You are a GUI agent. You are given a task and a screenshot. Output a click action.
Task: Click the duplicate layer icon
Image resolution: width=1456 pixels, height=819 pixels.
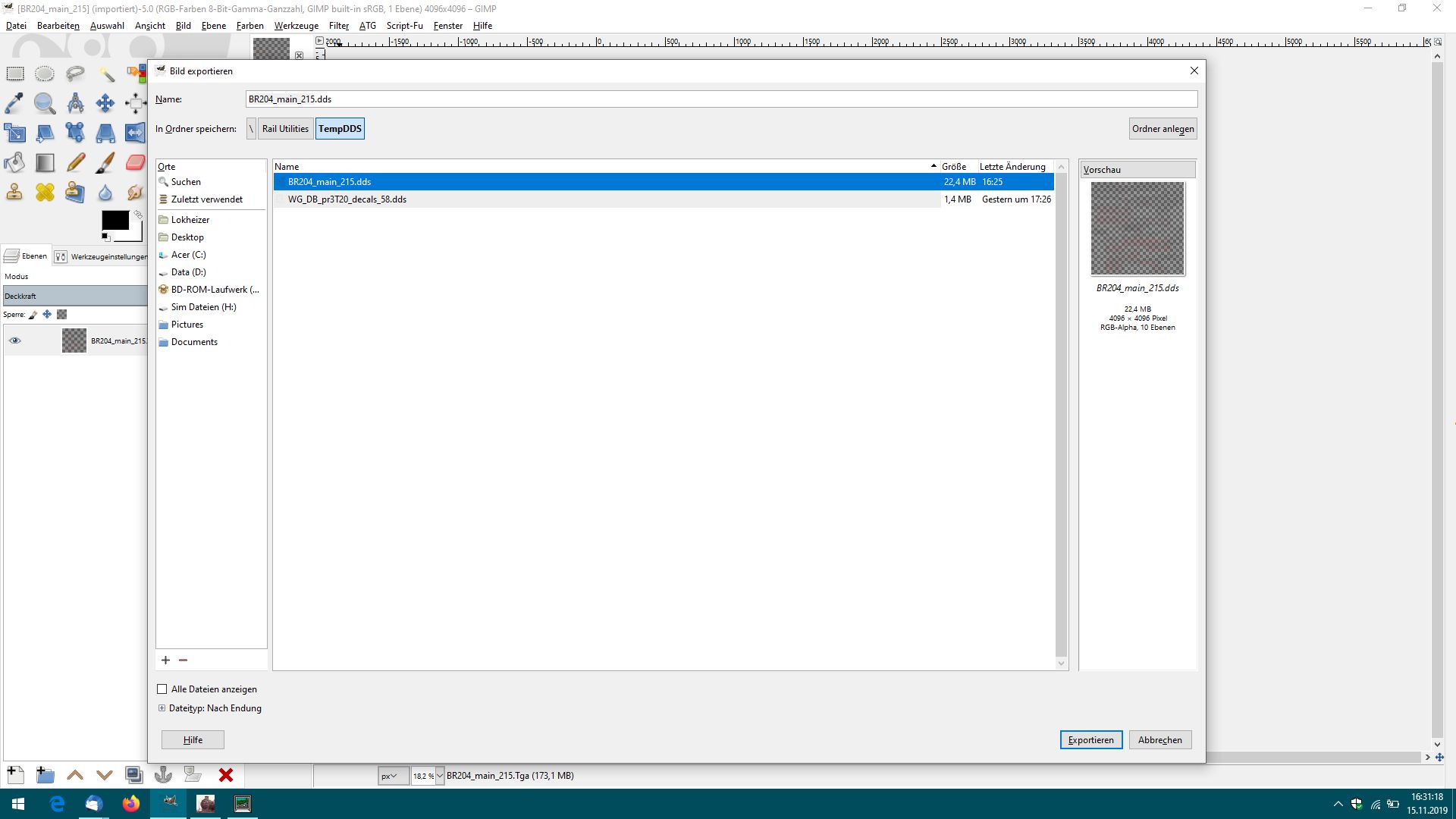133,775
